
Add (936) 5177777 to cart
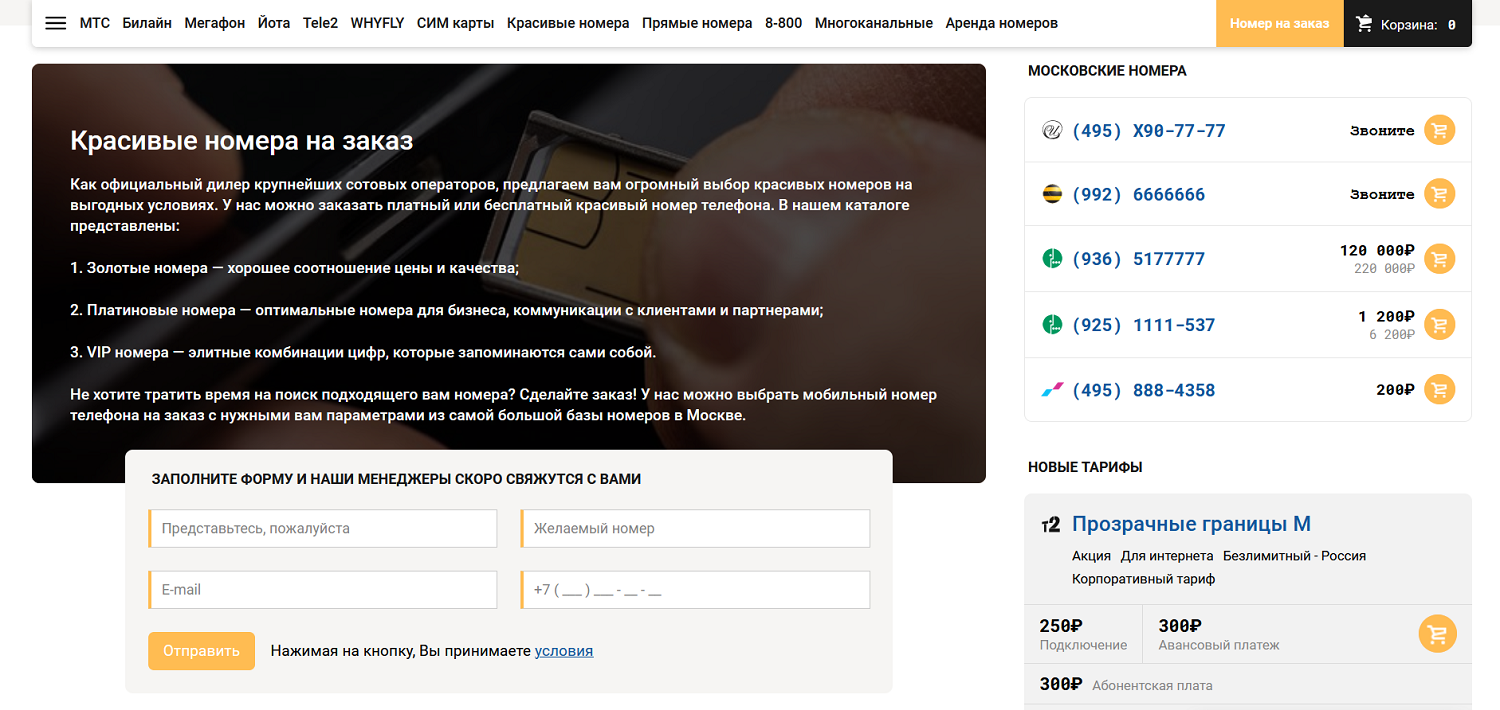(1439, 259)
